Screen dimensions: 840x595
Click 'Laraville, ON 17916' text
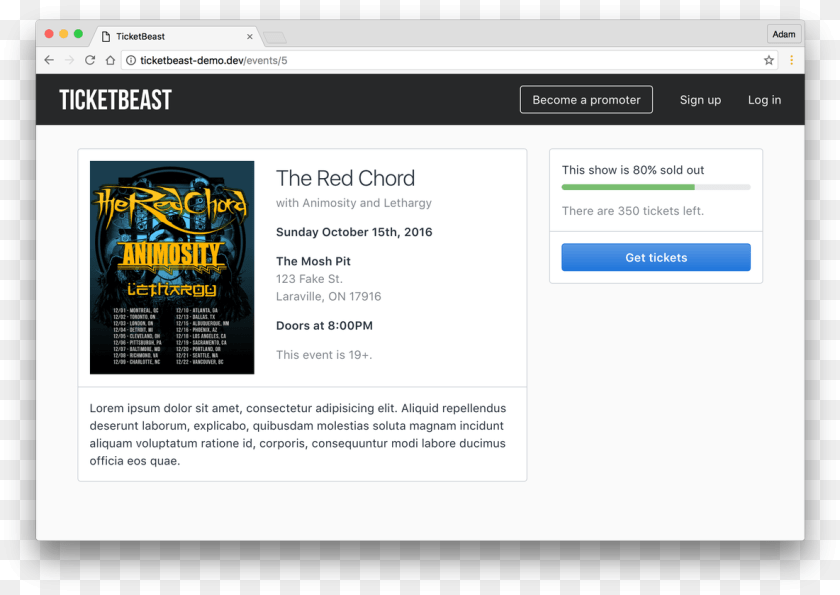(328, 297)
